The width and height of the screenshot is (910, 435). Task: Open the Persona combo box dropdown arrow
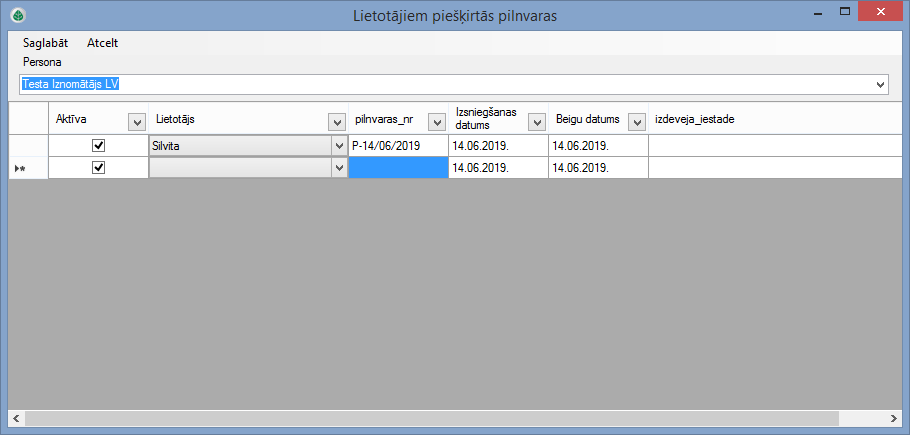[x=881, y=85]
